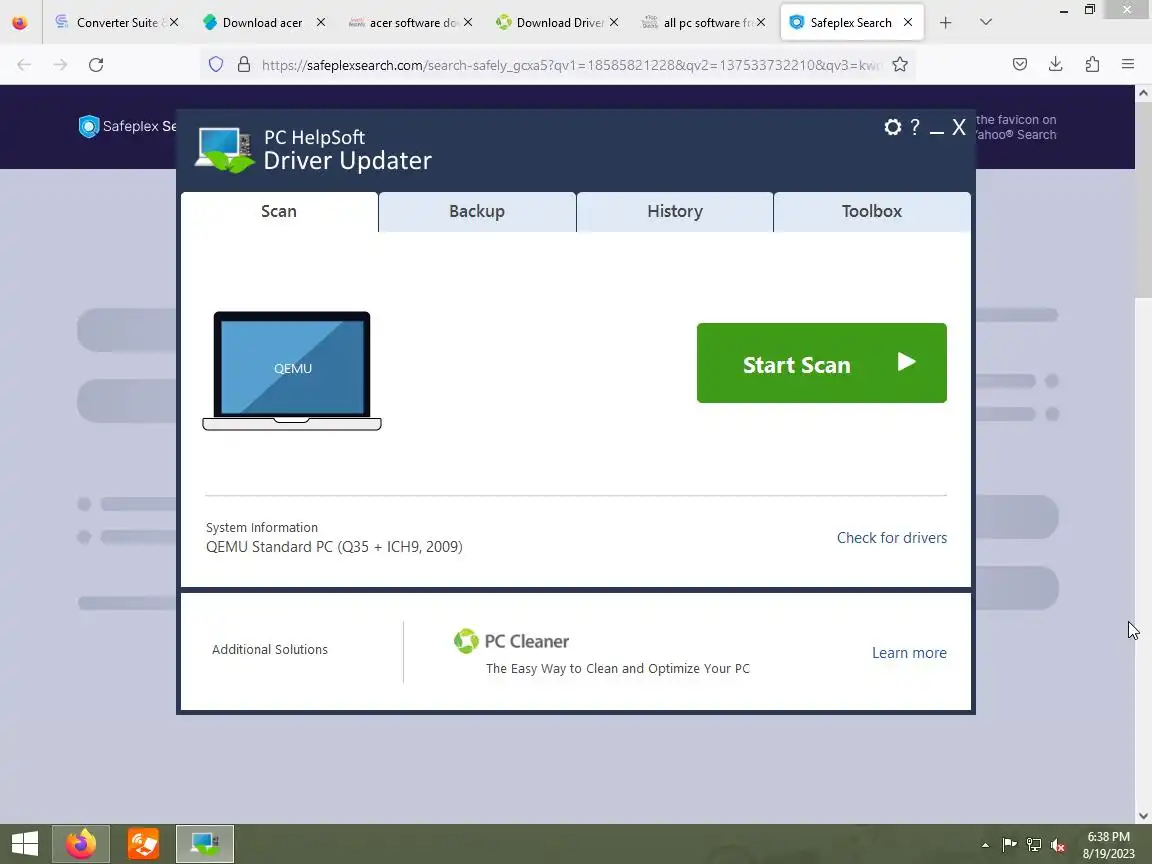Close the Converter Suite browser tab

174,23
